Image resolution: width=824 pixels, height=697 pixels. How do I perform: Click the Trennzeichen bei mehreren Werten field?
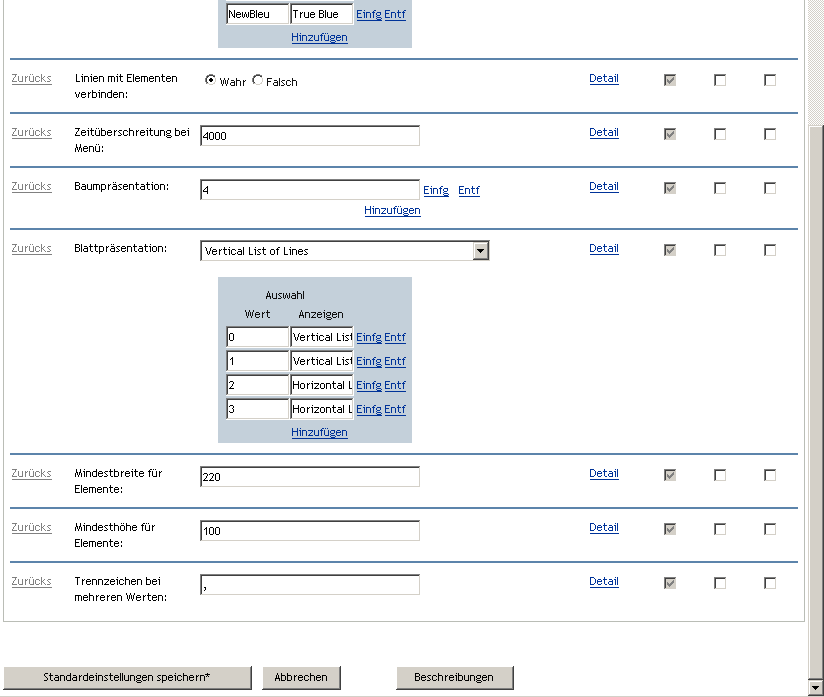309,585
